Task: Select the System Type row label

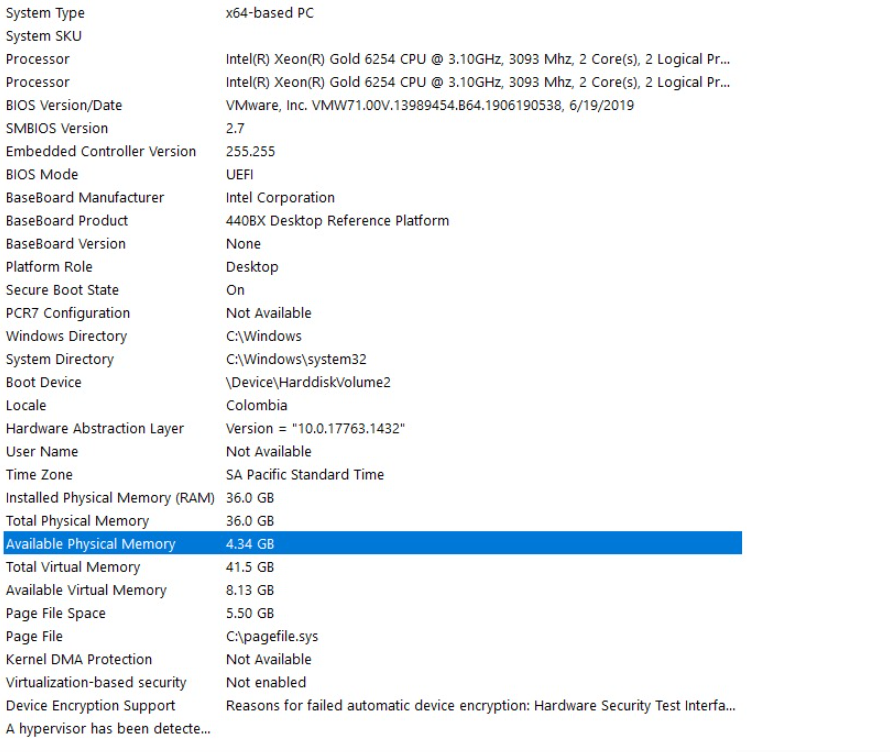Action: point(45,13)
